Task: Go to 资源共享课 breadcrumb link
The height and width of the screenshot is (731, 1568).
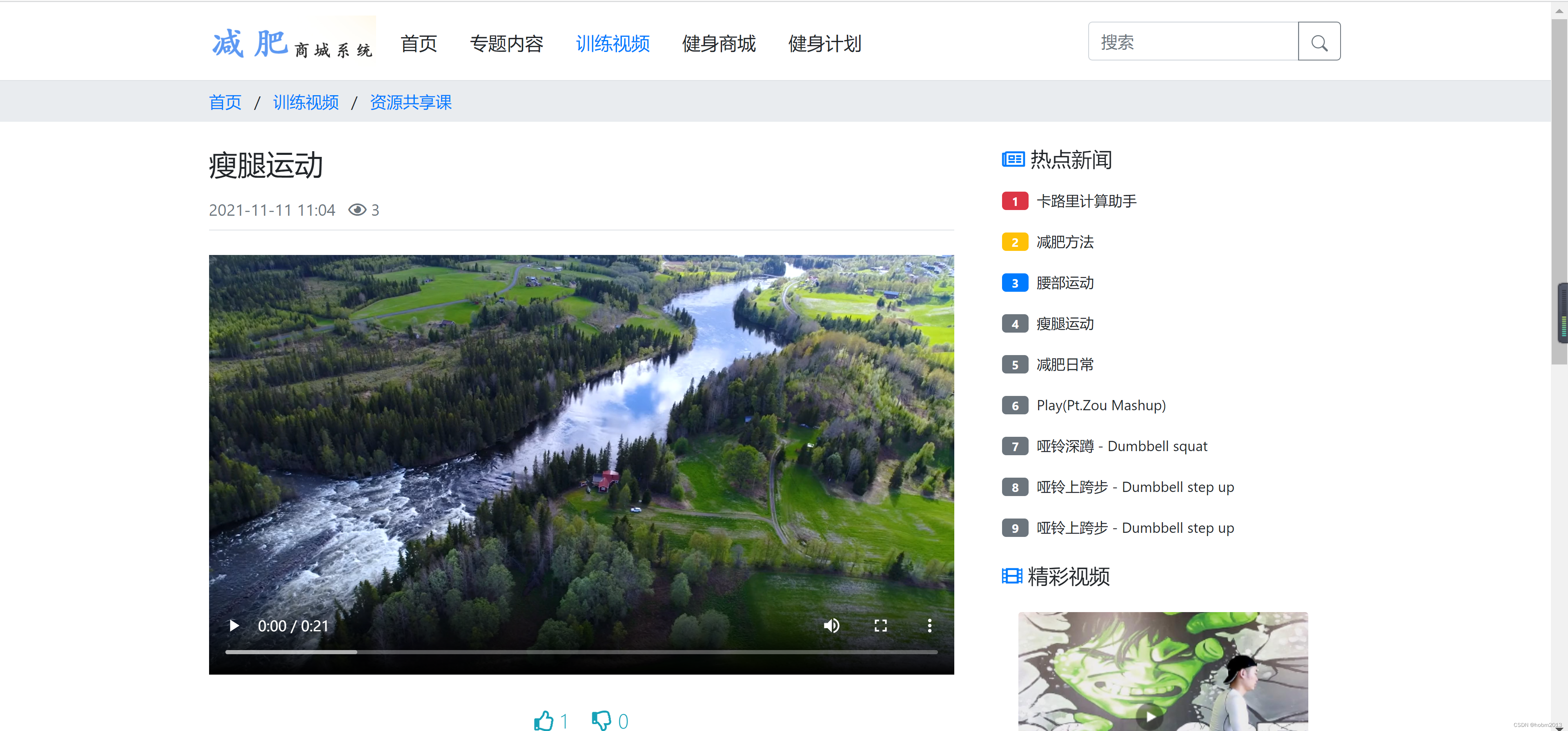Action: (x=411, y=102)
